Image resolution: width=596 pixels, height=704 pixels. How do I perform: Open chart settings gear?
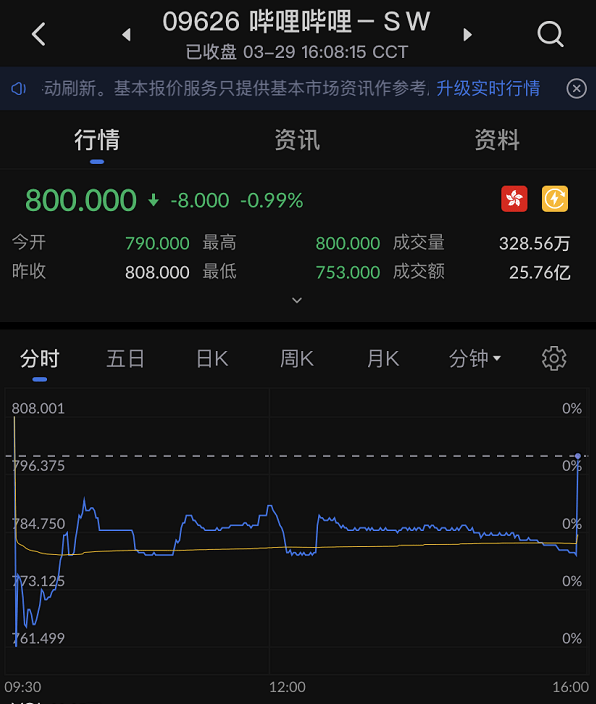coord(554,358)
